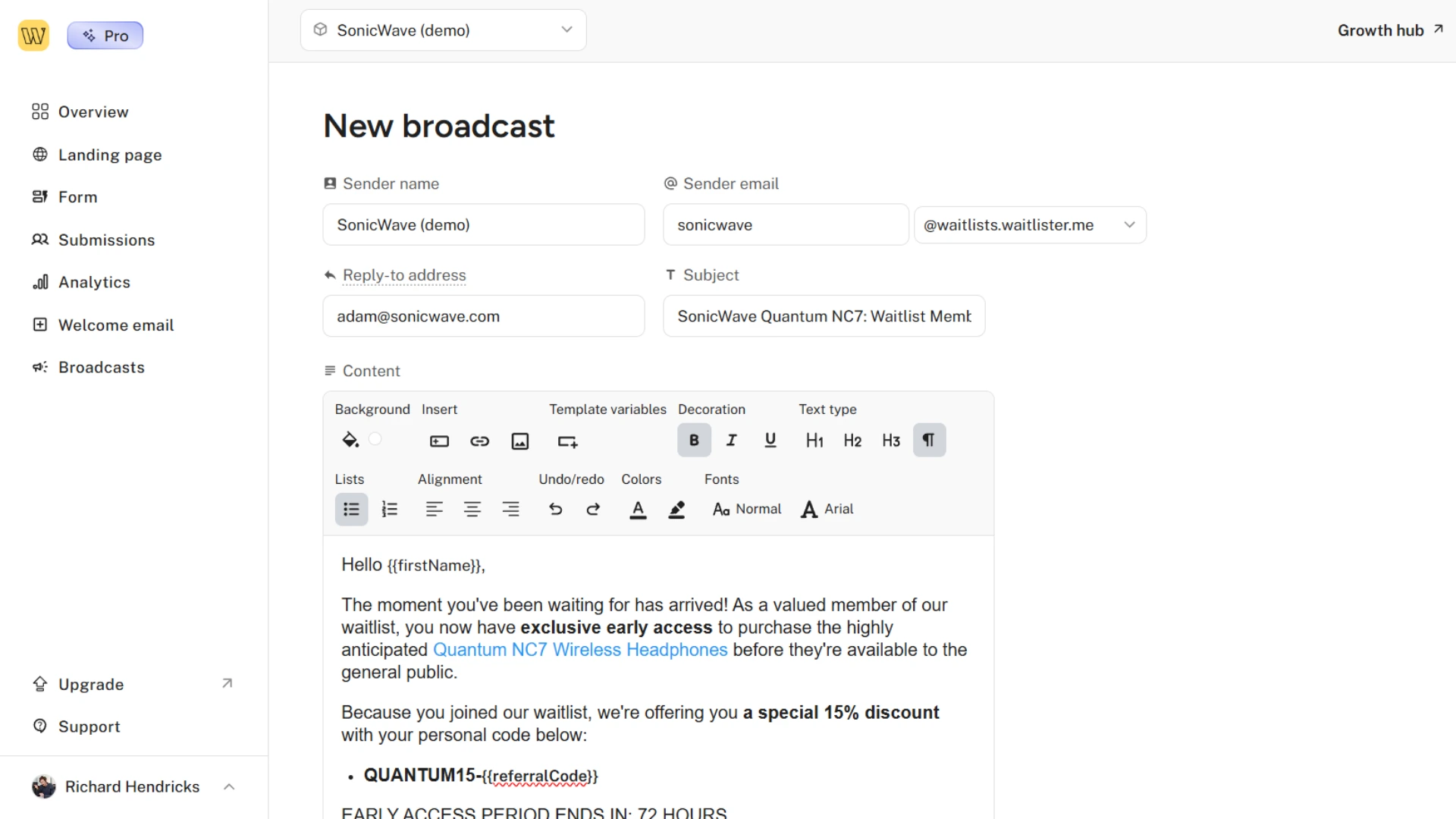Click the Quantum NC7 Wireless Headphones link
The image size is (1456, 819).
click(579, 650)
